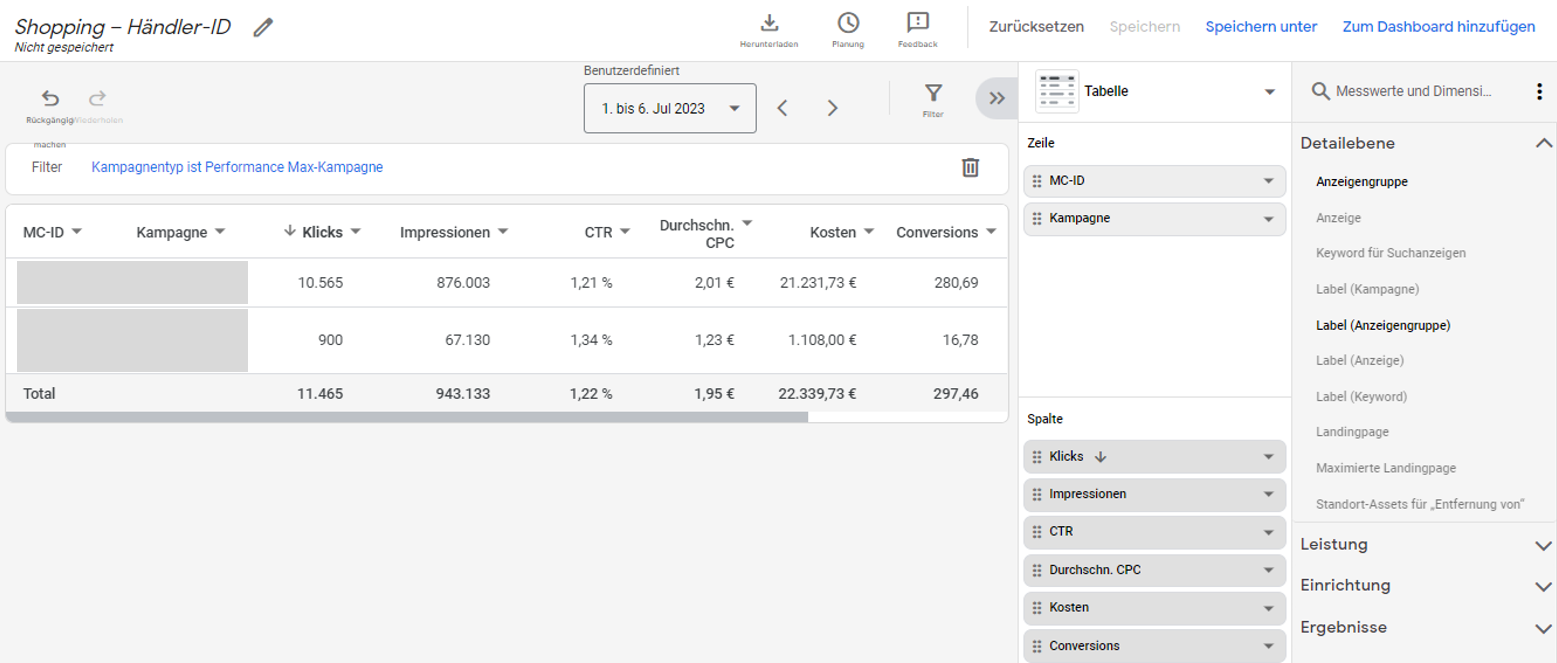Image resolution: width=1557 pixels, height=663 pixels.
Task: Click Zum Dashboard hinzufügen
Action: tap(1438, 27)
